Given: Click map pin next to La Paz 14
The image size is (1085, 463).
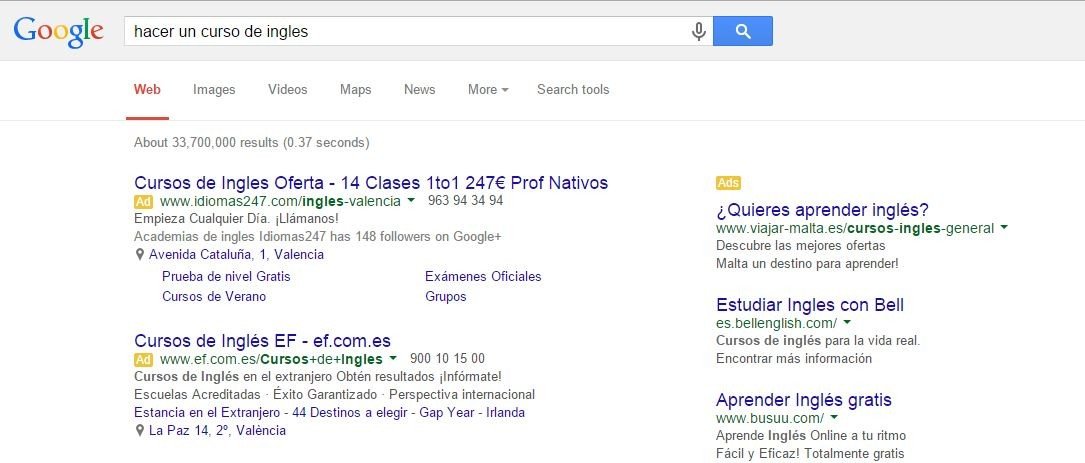Looking at the screenshot, I should tap(139, 431).
